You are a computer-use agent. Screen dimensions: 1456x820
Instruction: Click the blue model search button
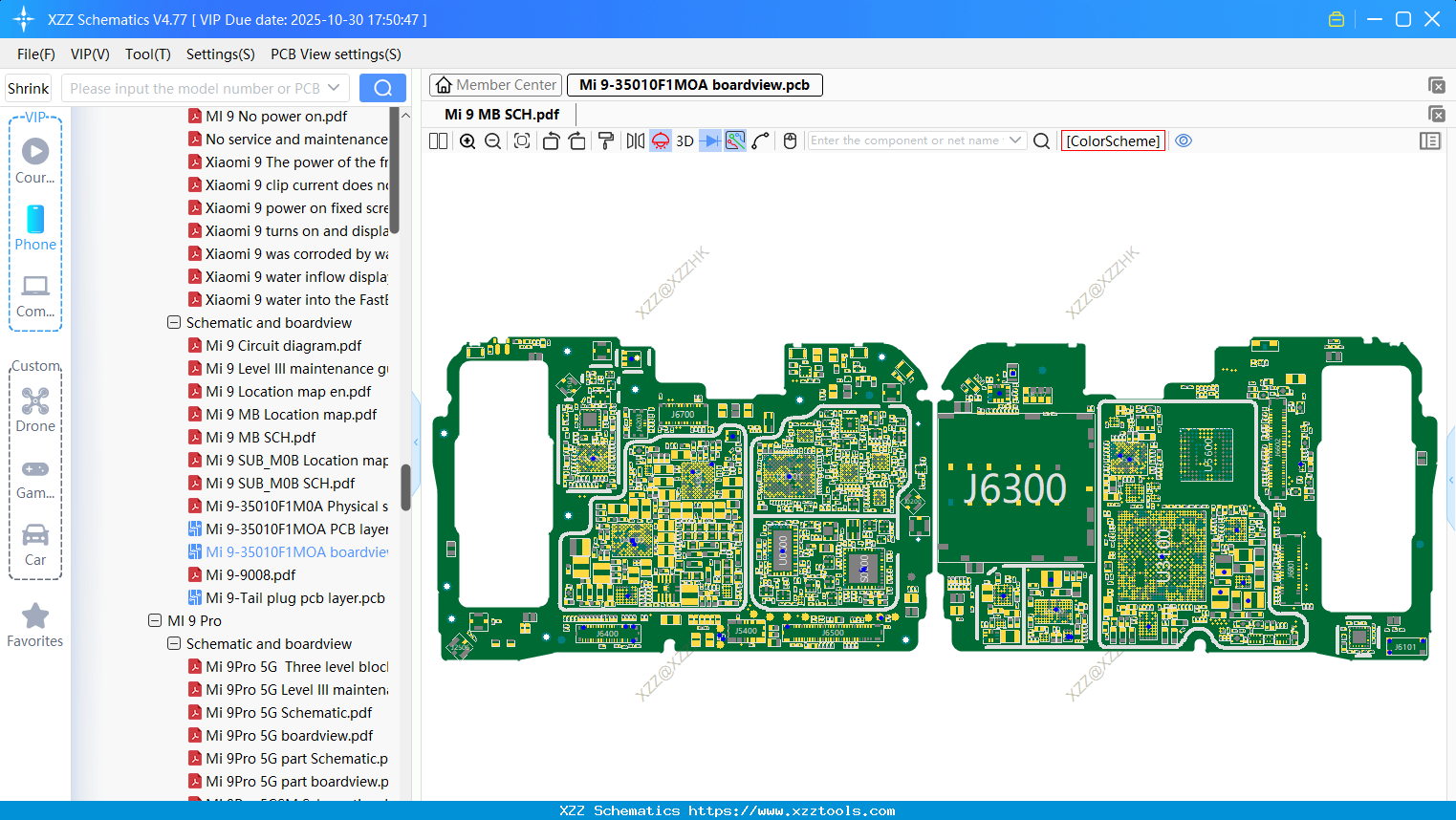tap(382, 88)
